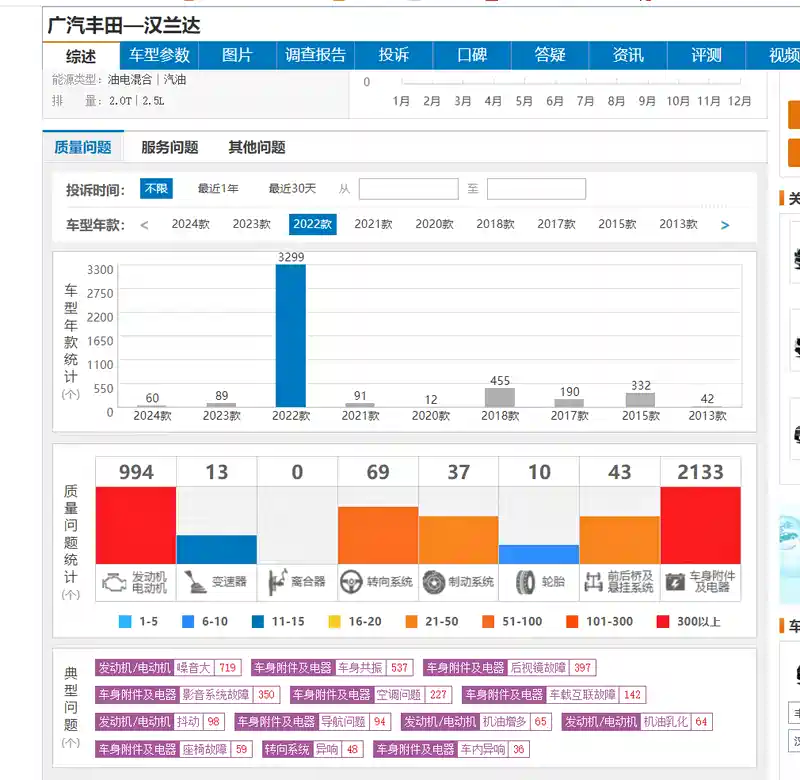Open 机油增多 65 problem tag
The image size is (800, 780).
476,722
